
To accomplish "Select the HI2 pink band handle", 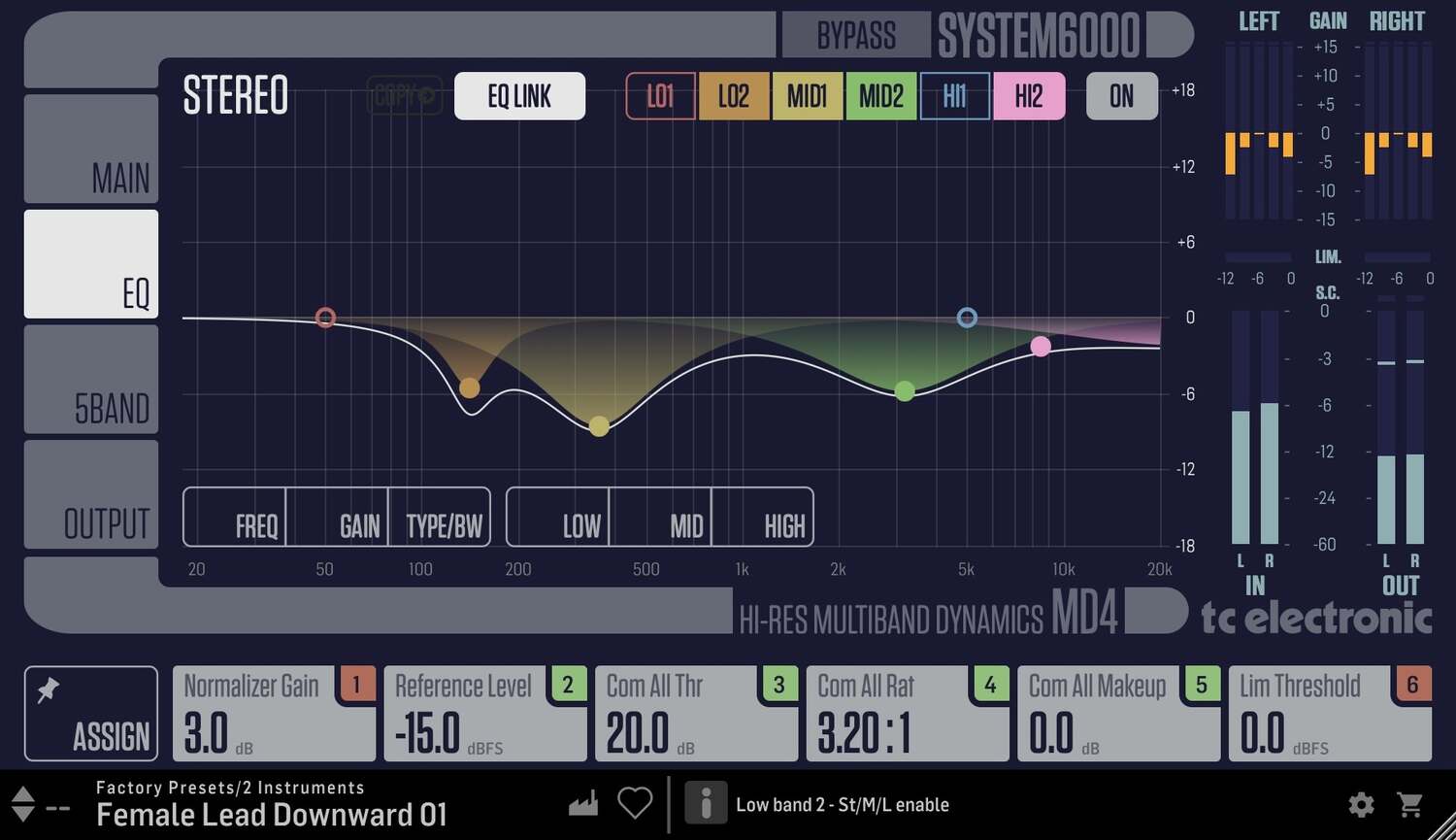I will pyautogui.click(x=1041, y=347).
